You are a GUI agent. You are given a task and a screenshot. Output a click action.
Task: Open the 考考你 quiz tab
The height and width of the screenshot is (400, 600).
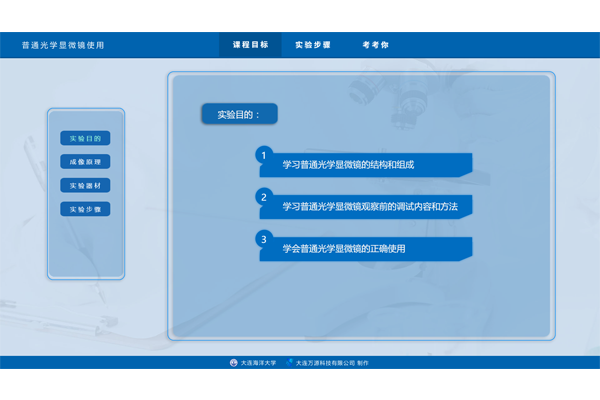(375, 45)
